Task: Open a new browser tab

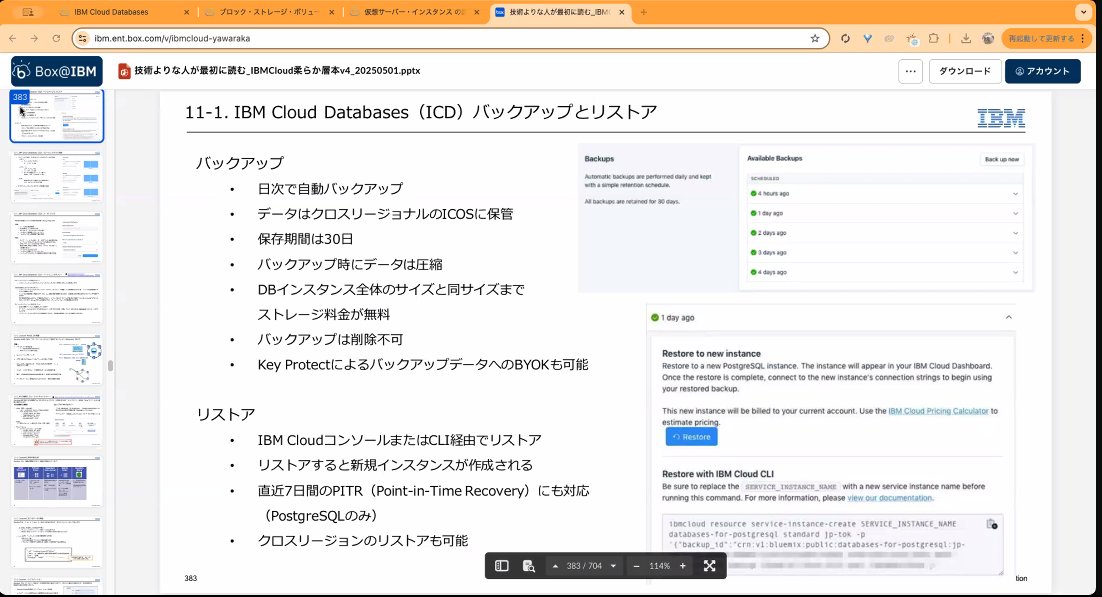Action: pyautogui.click(x=643, y=12)
